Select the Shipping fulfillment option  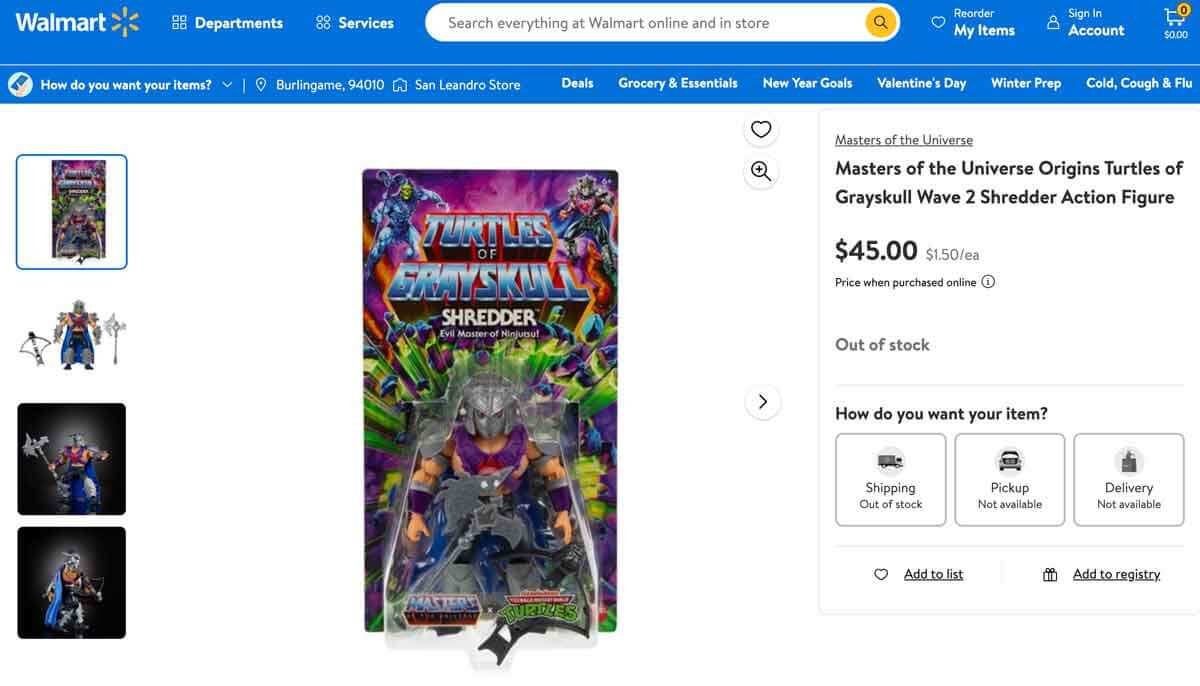pos(890,479)
